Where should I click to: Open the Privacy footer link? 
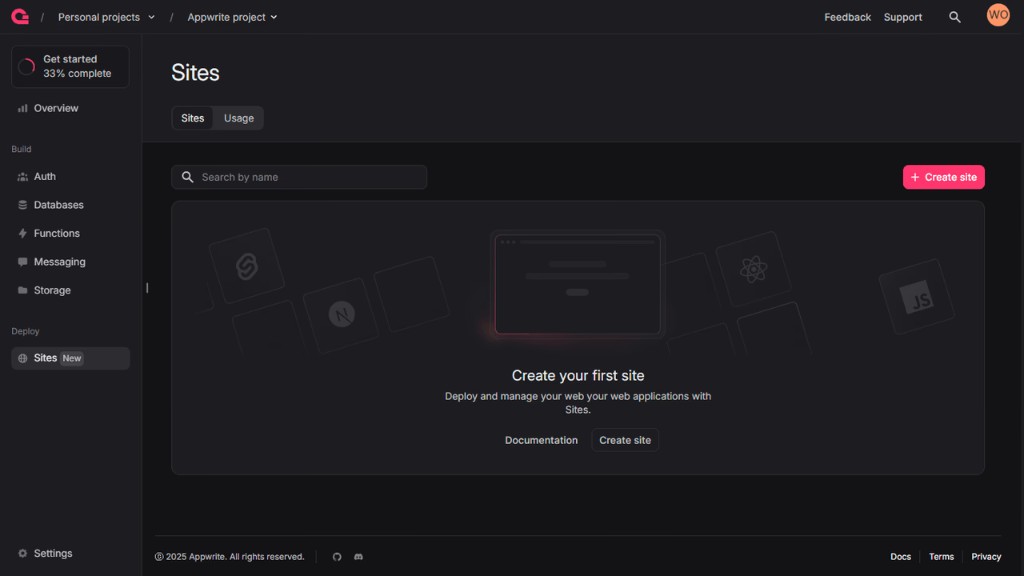pos(985,557)
